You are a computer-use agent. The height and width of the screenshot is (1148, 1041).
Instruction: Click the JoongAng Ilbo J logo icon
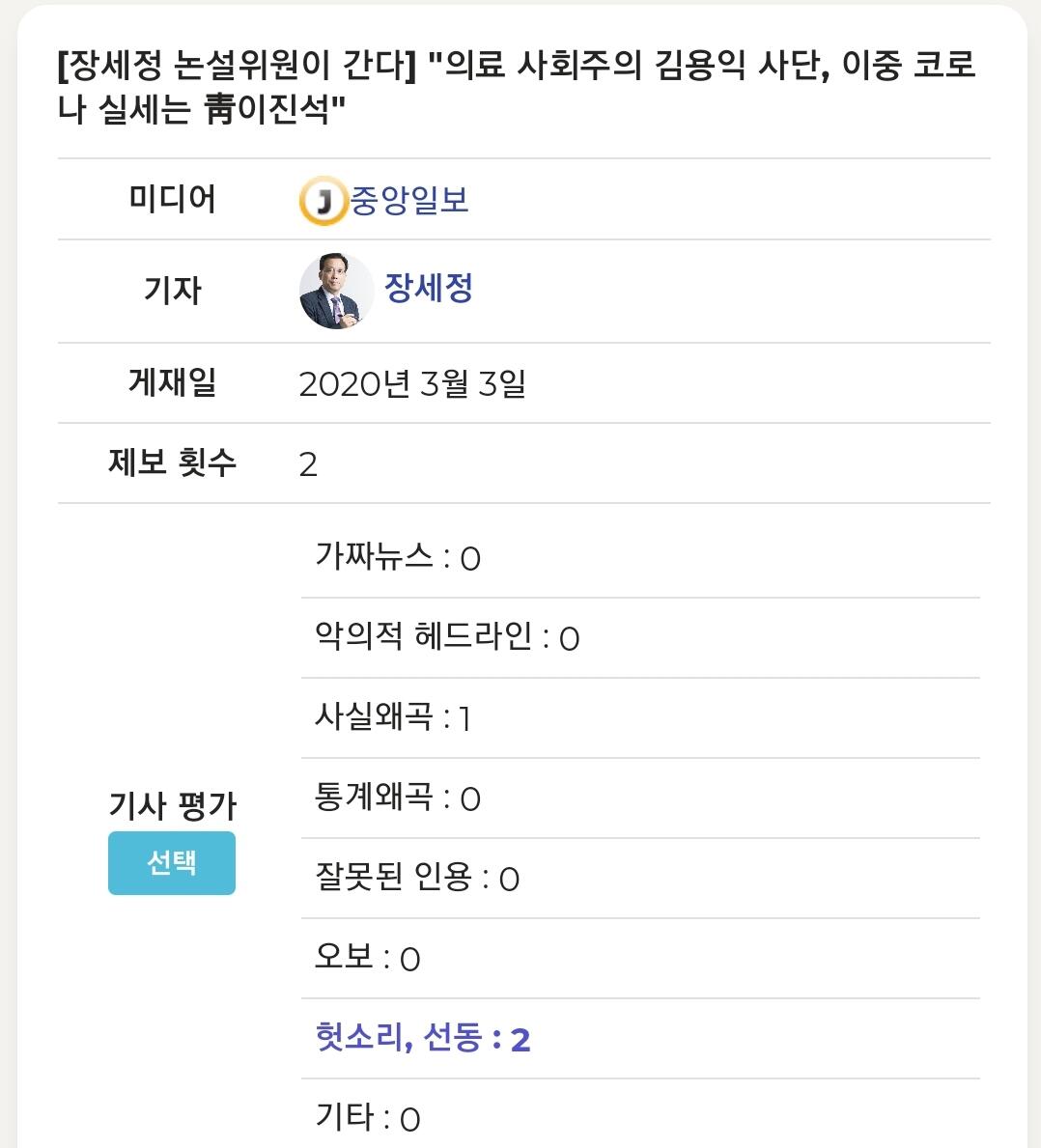point(323,201)
